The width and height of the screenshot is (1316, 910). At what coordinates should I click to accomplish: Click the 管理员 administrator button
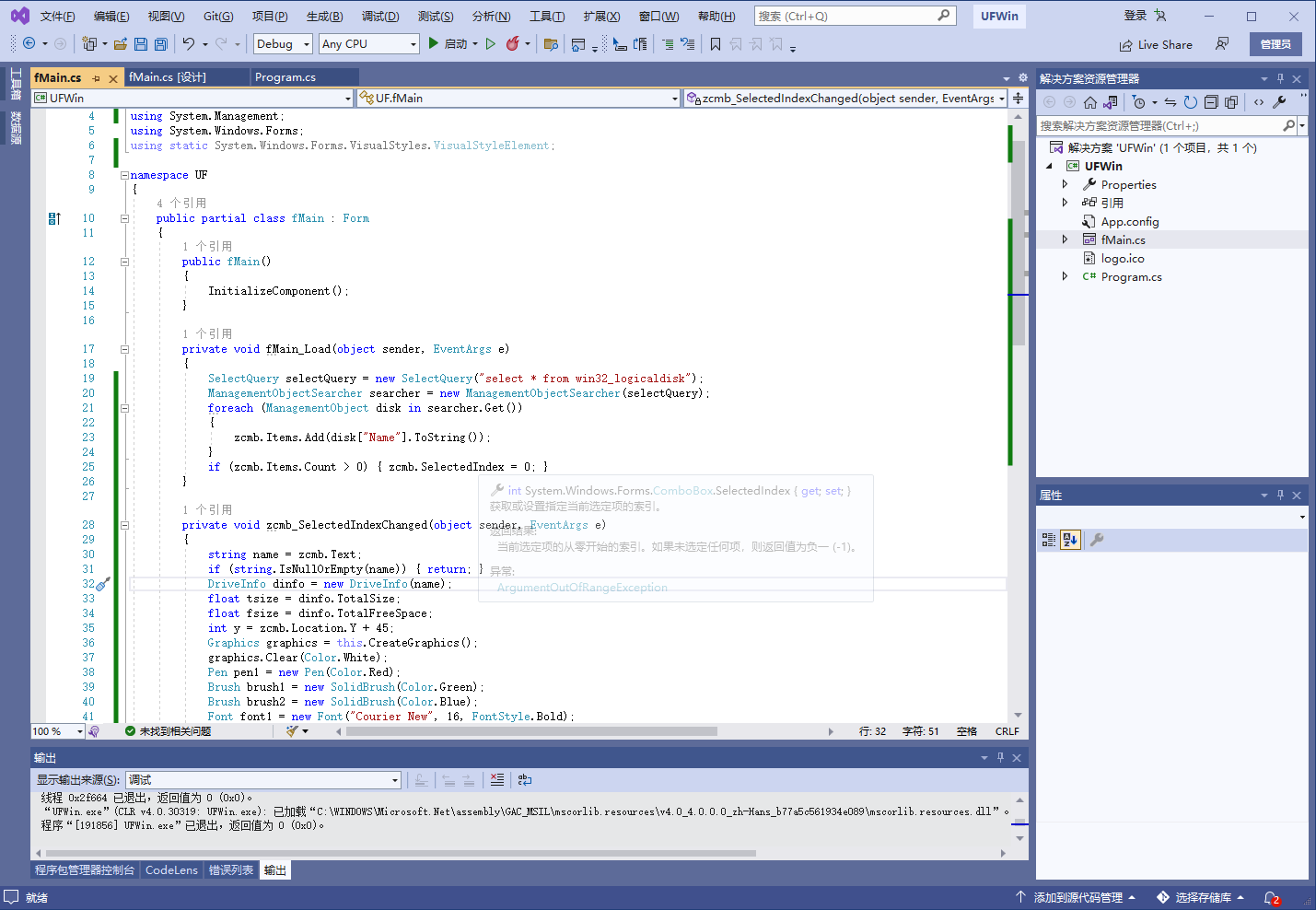click(x=1275, y=44)
